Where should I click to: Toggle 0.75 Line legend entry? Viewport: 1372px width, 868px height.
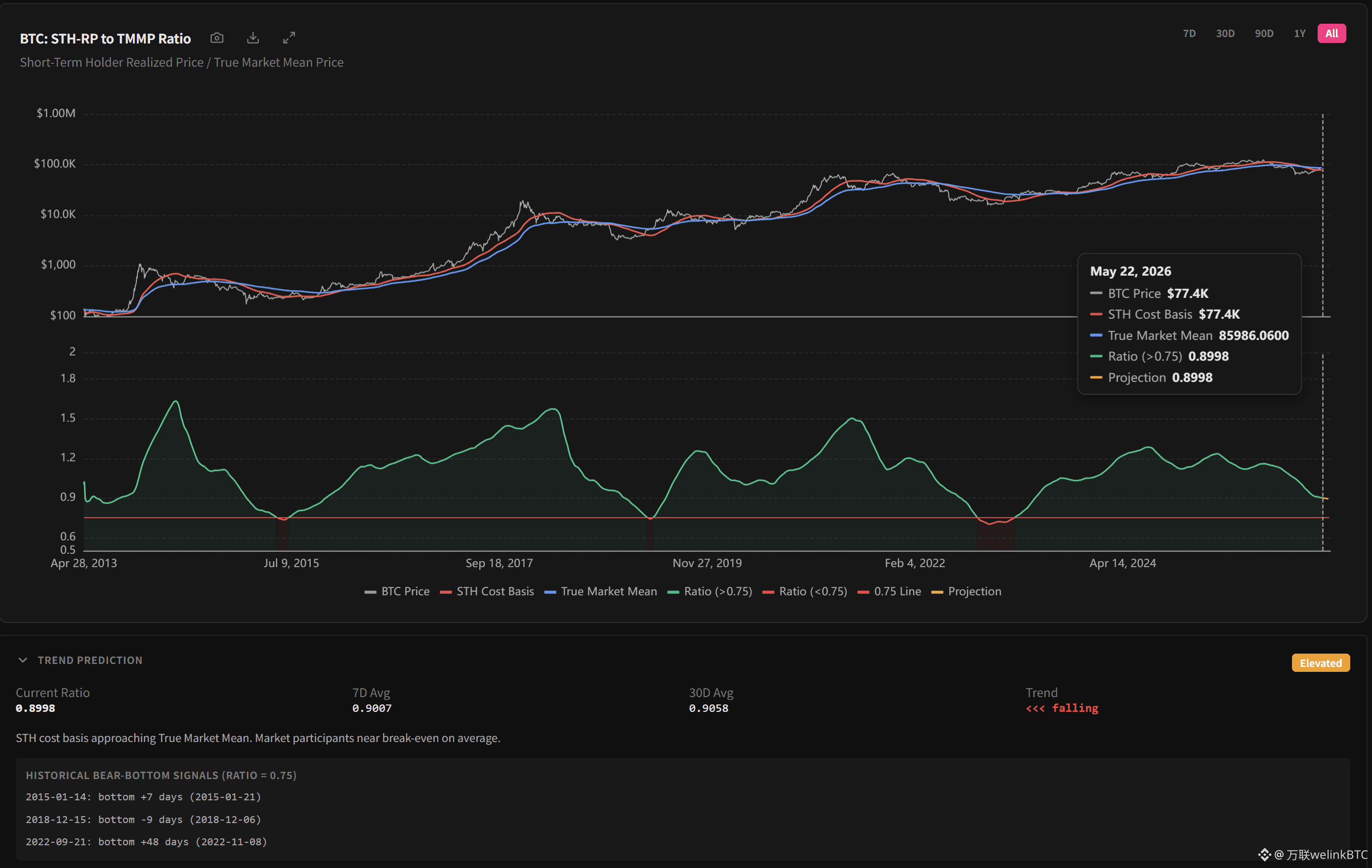click(889, 591)
